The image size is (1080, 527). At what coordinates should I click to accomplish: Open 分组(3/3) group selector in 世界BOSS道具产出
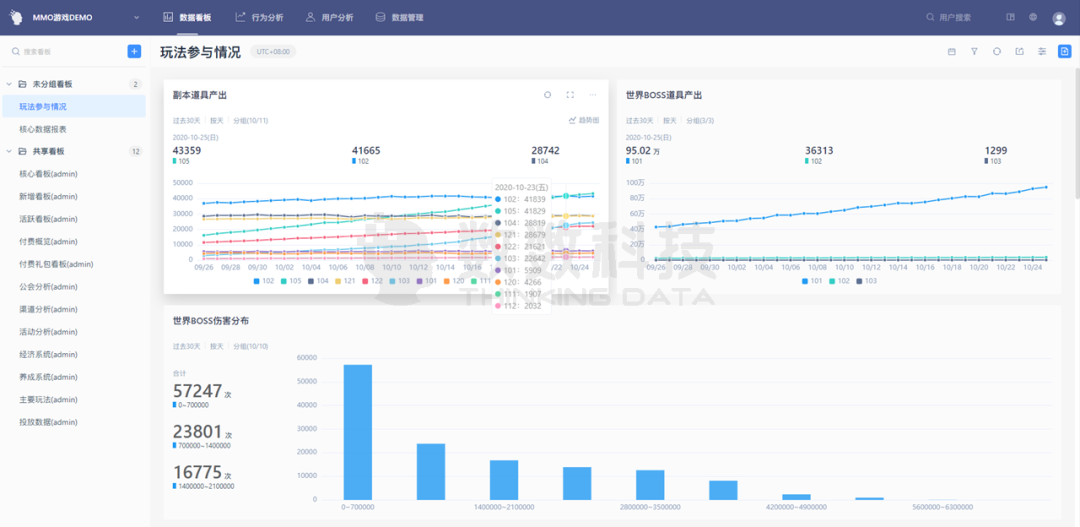(701, 121)
